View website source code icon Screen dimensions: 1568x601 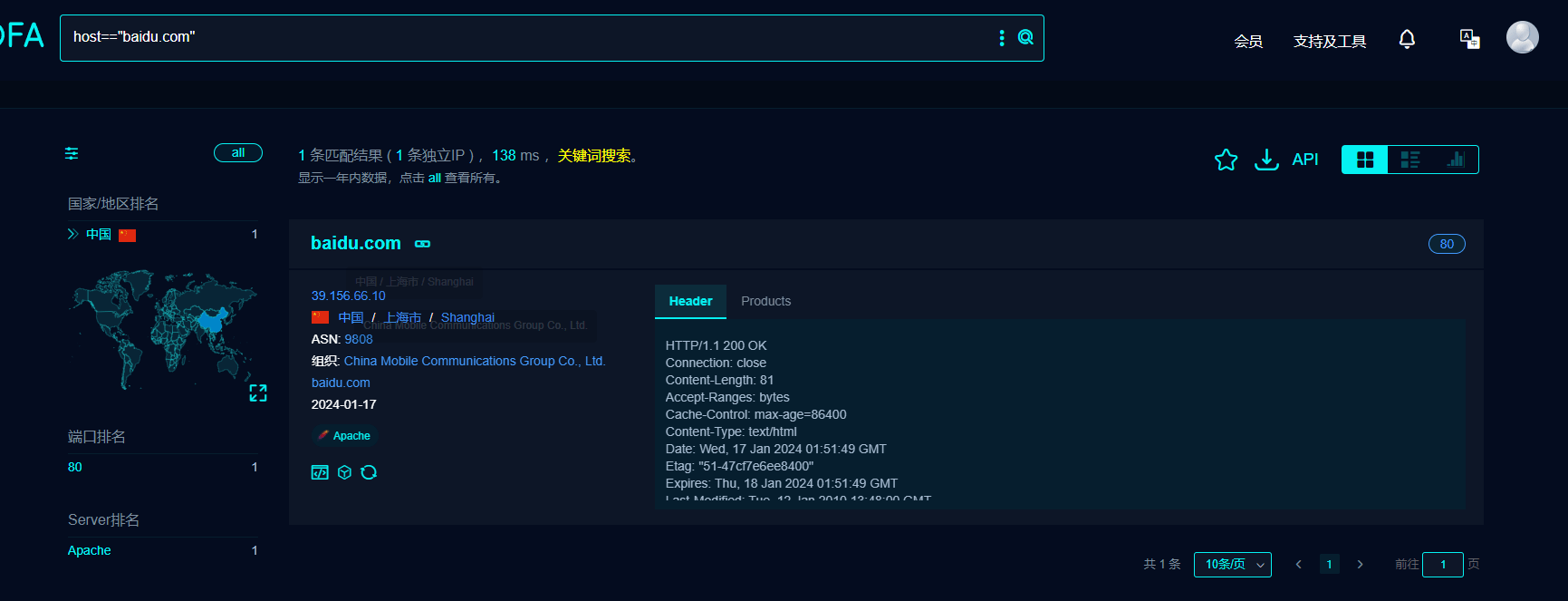[320, 472]
